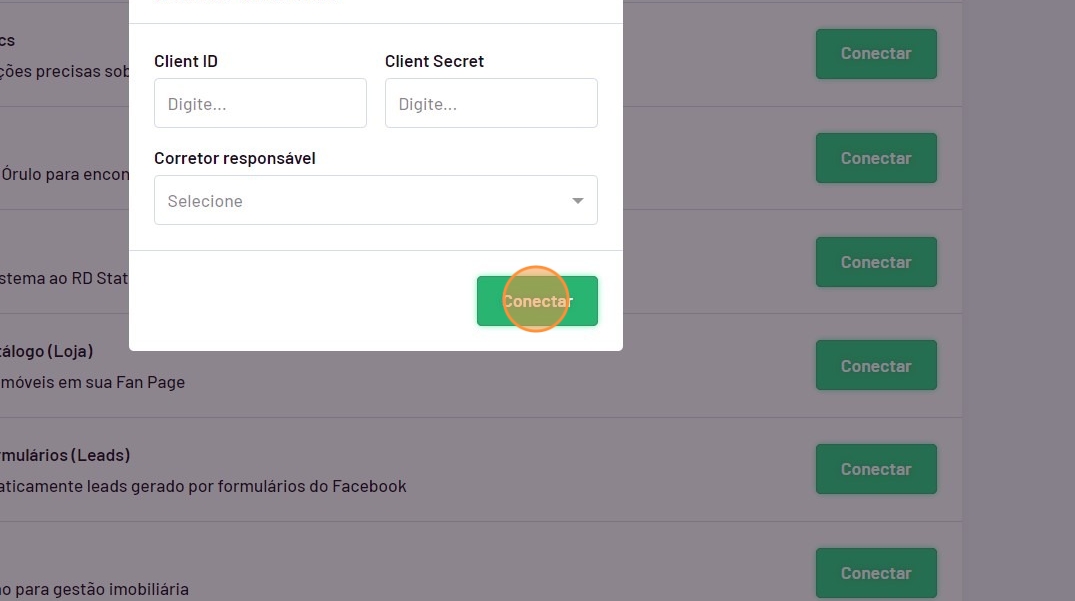Click the Client Secret label

point(434,61)
